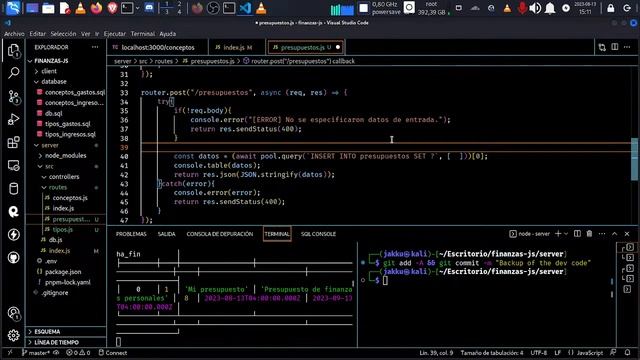Open Source Control view
The width and height of the screenshot is (640, 360).
(x=13, y=97)
